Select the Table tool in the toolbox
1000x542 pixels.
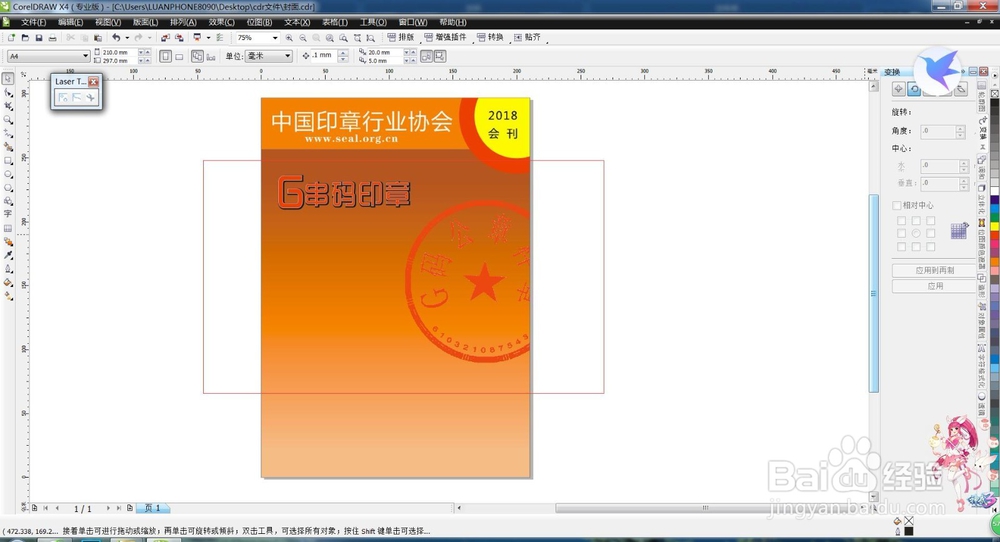coord(8,228)
